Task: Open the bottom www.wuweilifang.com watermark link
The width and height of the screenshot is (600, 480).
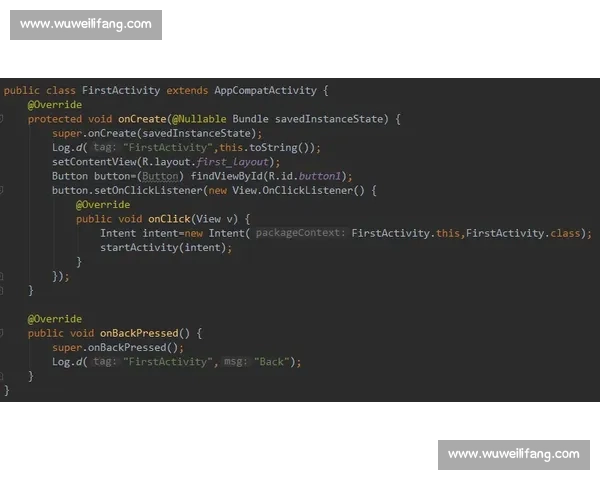Action: (513, 454)
